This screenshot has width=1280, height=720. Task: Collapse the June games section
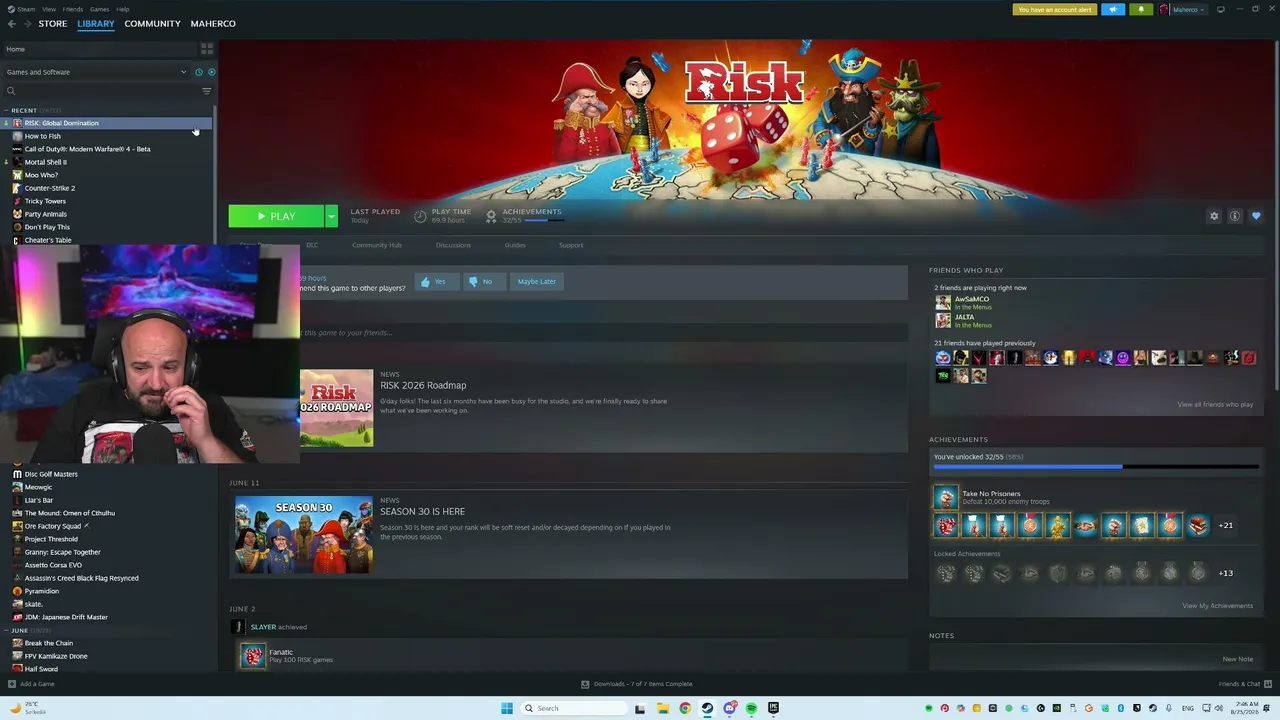pyautogui.click(x=6, y=631)
